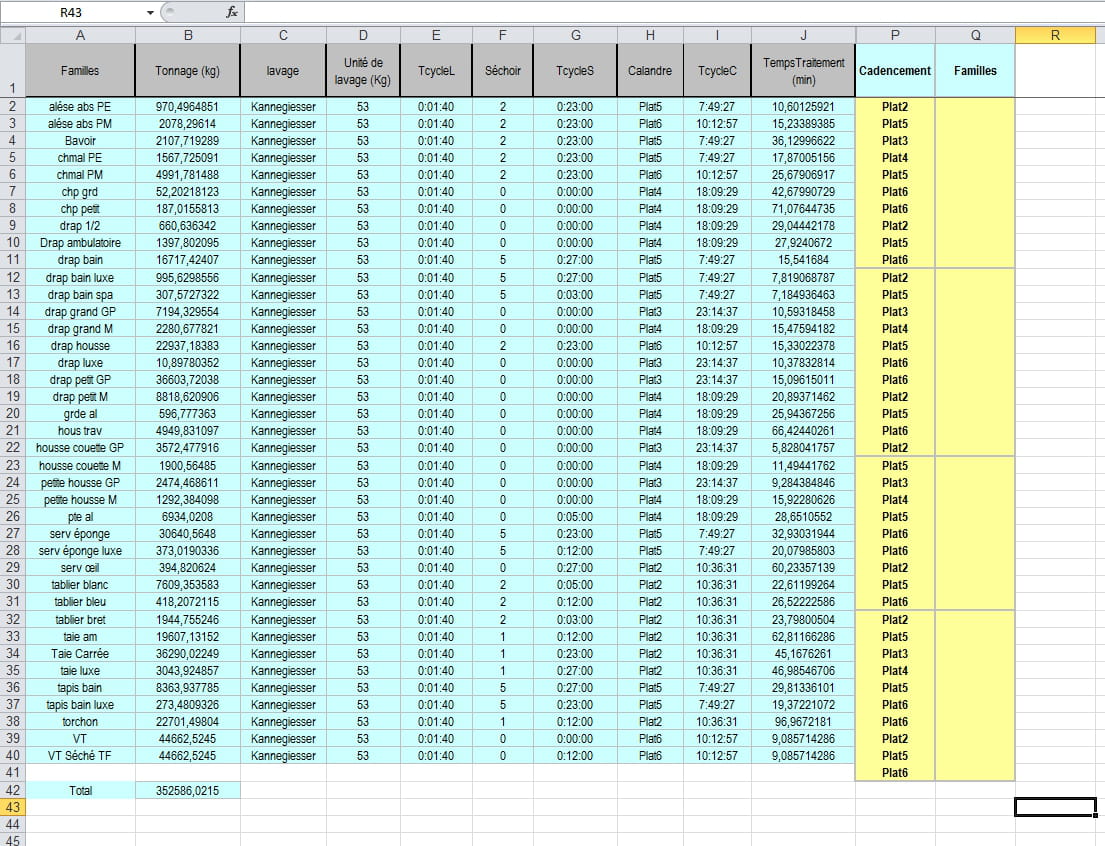Click the 'TcycleS' header cell

(575, 70)
